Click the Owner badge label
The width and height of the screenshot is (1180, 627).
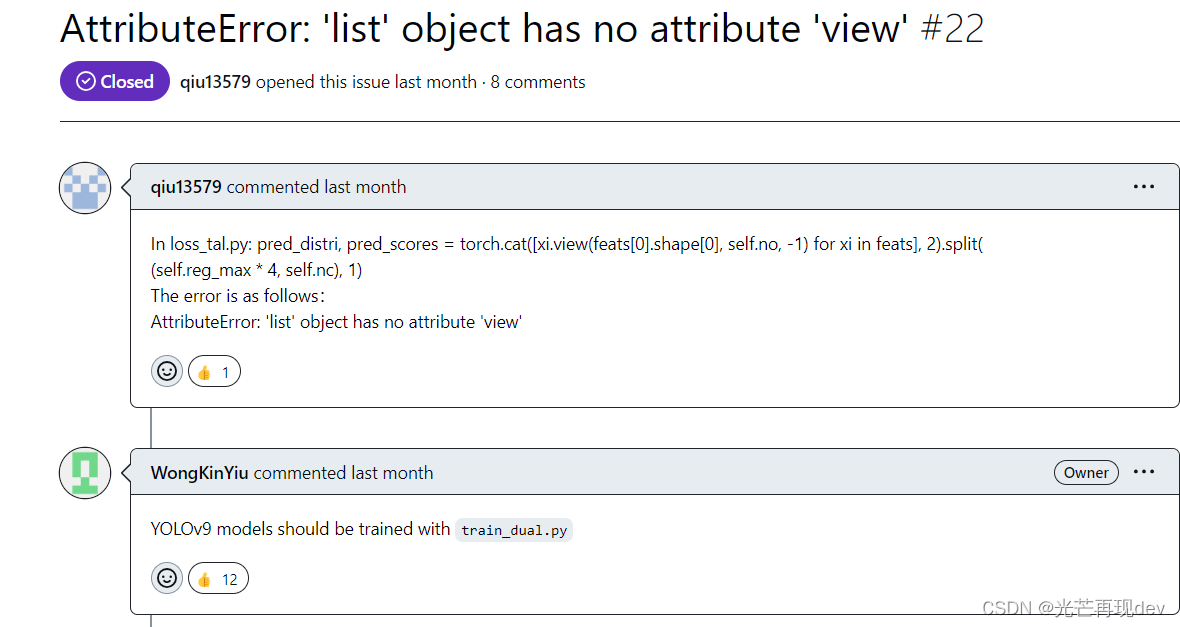1086,473
